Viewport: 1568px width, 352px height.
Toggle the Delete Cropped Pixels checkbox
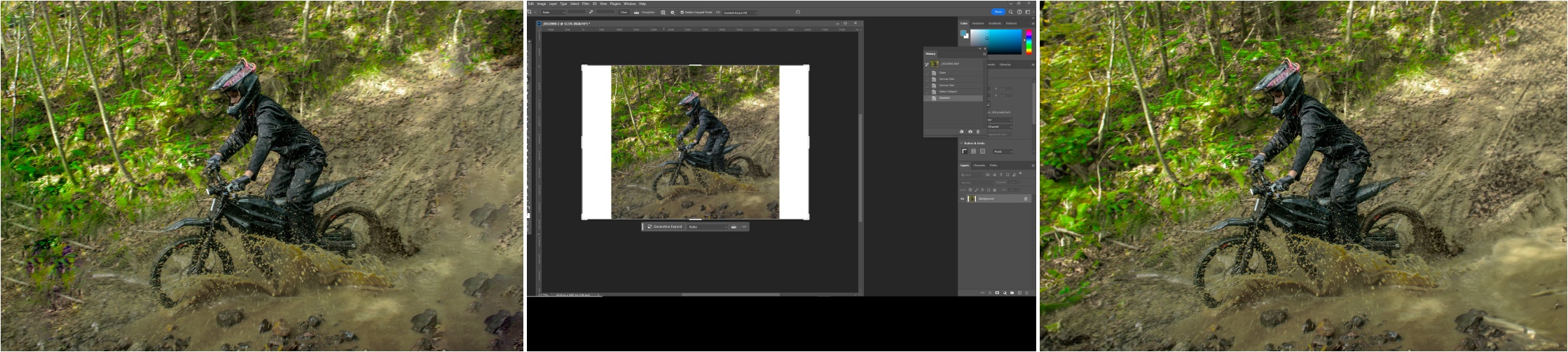point(682,12)
